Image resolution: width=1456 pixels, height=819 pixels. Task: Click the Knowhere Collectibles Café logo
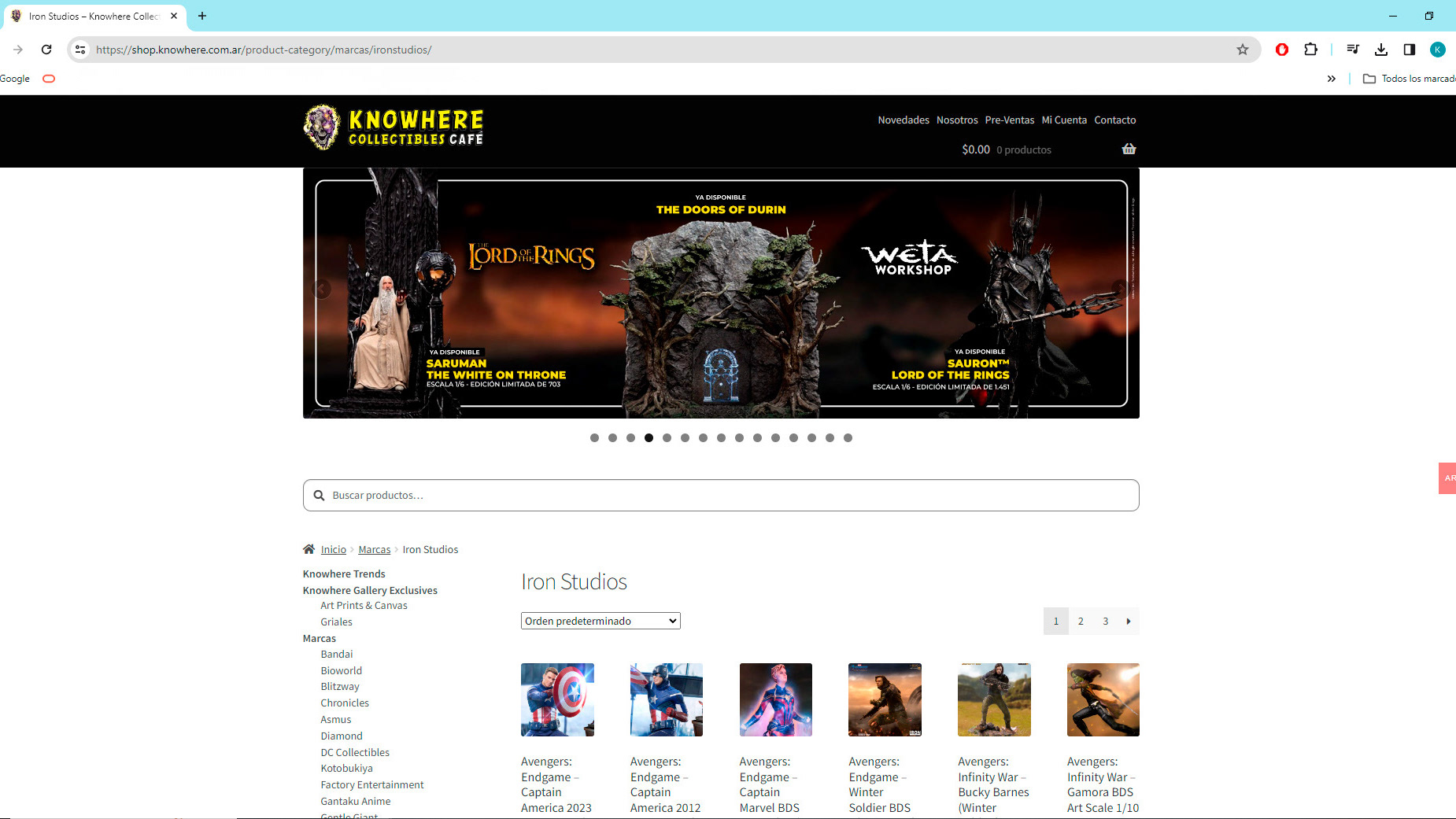(394, 127)
